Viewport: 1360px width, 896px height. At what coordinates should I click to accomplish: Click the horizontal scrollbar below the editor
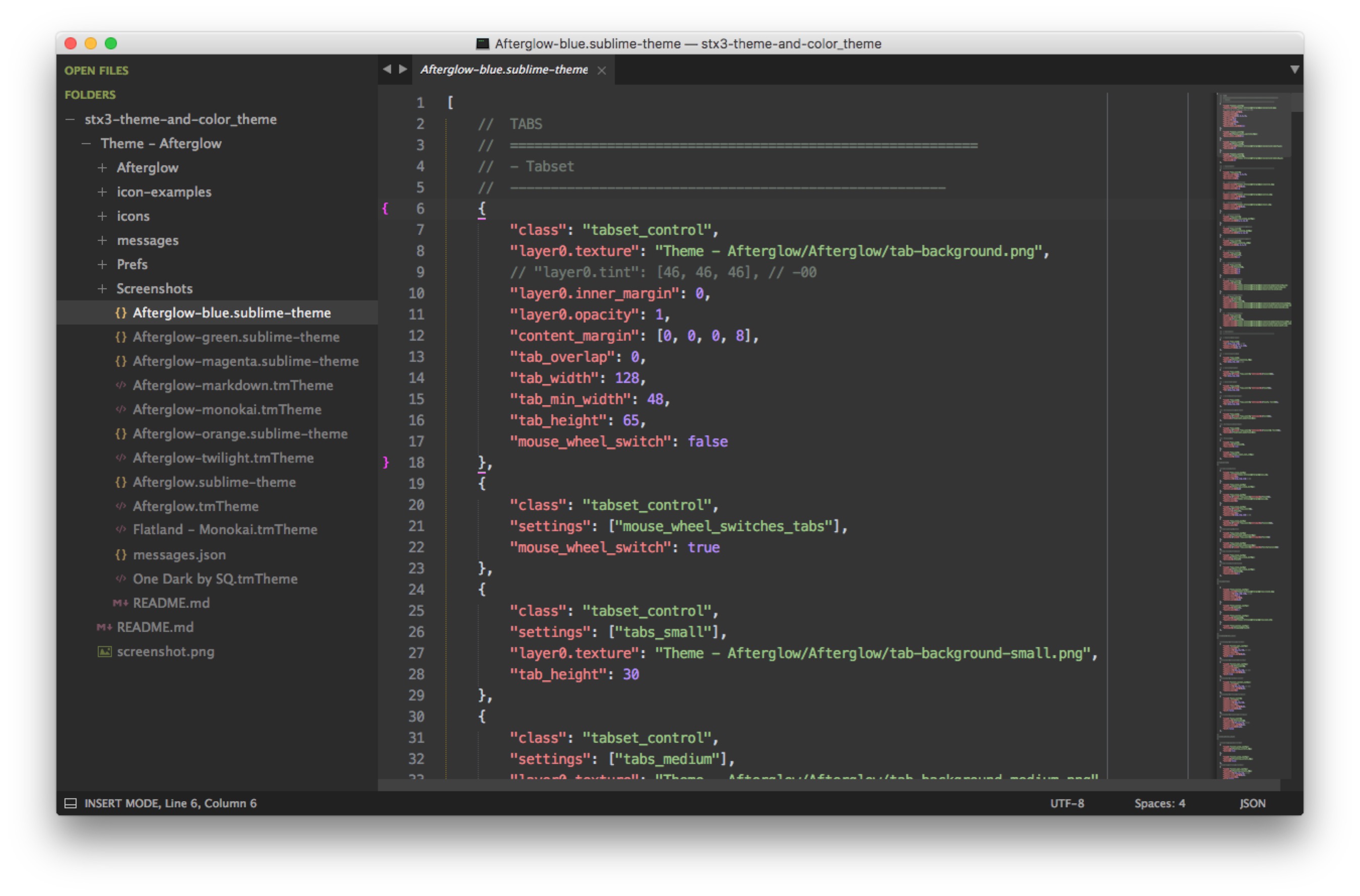tap(828, 785)
